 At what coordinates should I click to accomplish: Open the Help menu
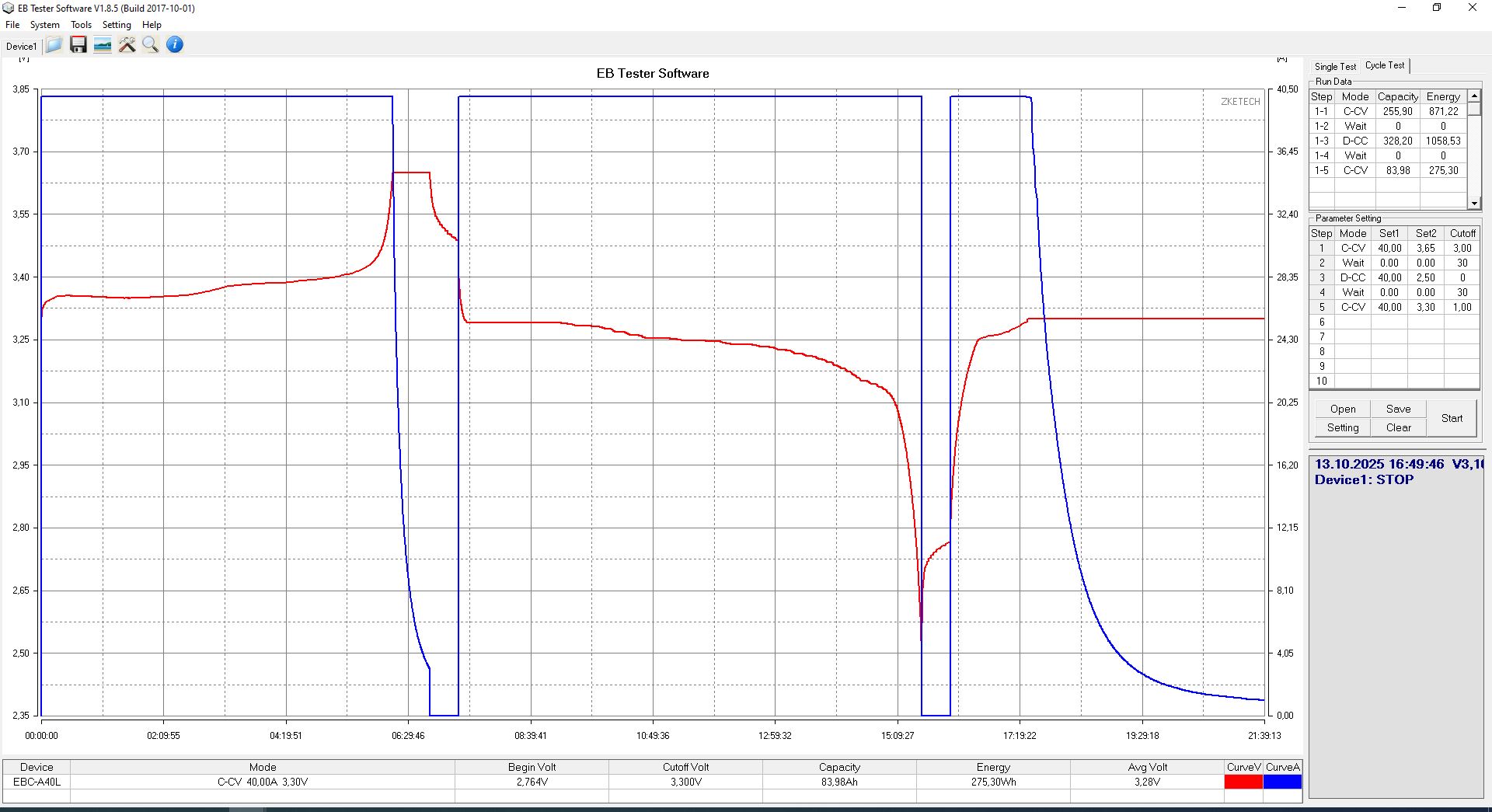pyautogui.click(x=152, y=25)
